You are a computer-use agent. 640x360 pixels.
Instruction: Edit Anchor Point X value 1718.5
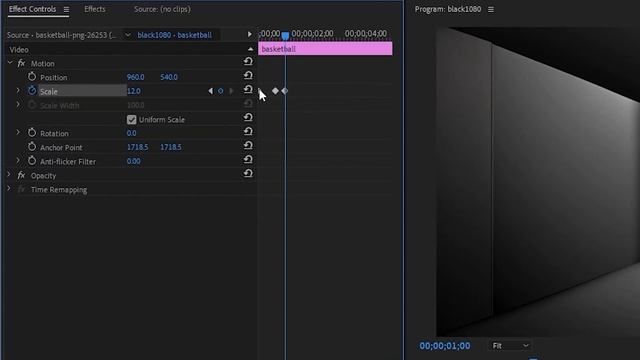[138, 147]
